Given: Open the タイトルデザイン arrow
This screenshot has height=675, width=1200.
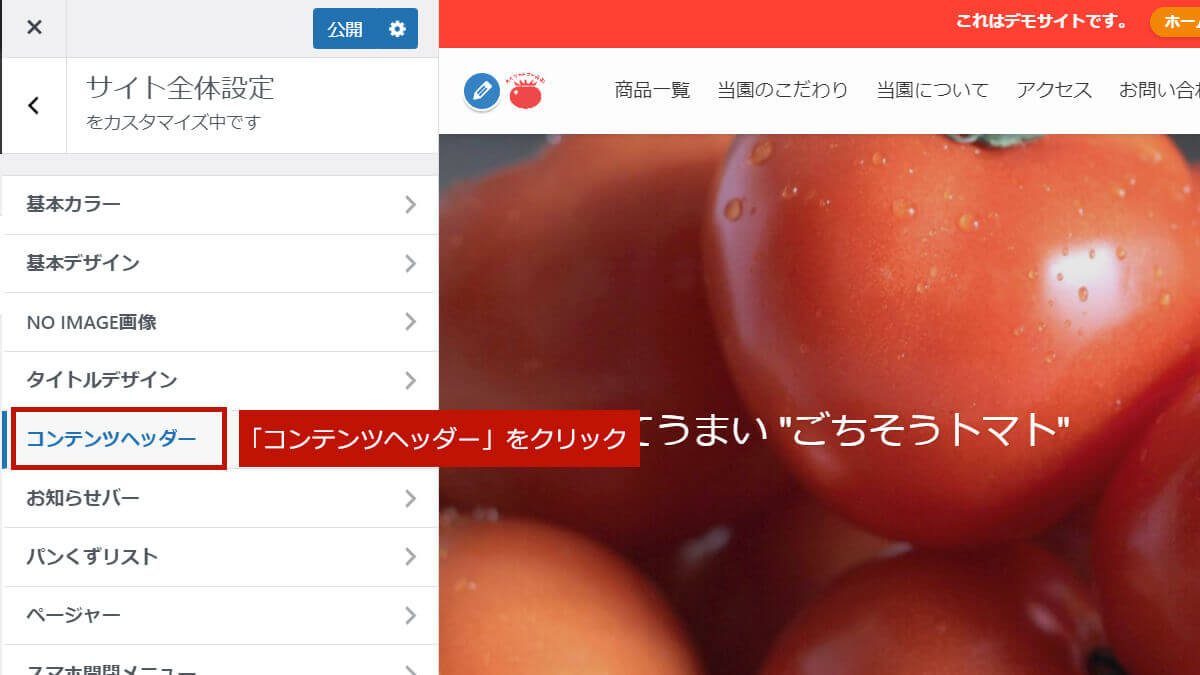Looking at the screenshot, I should pyautogui.click(x=410, y=381).
